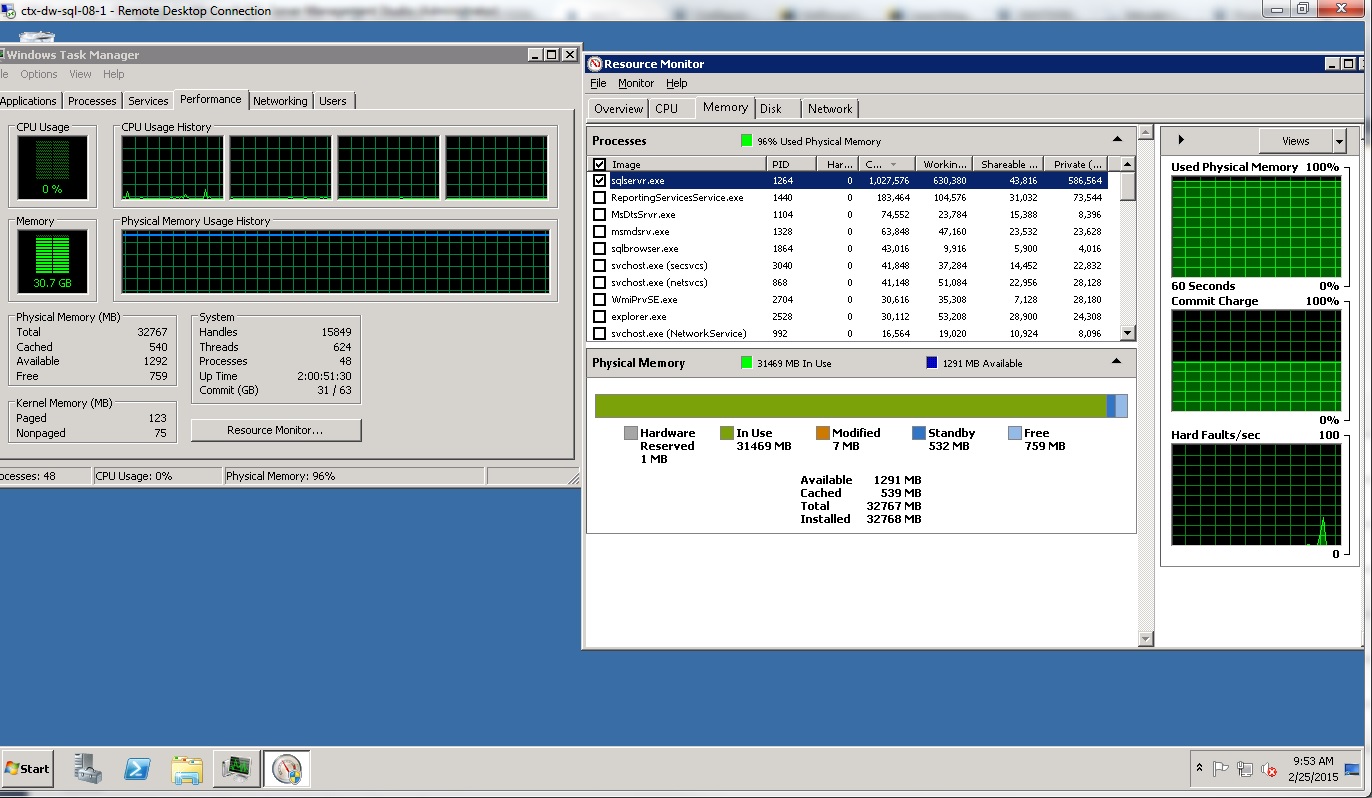Viewport: 1372px width, 798px height.
Task: Click the Resource Monitor button in Task Manager
Action: point(276,429)
